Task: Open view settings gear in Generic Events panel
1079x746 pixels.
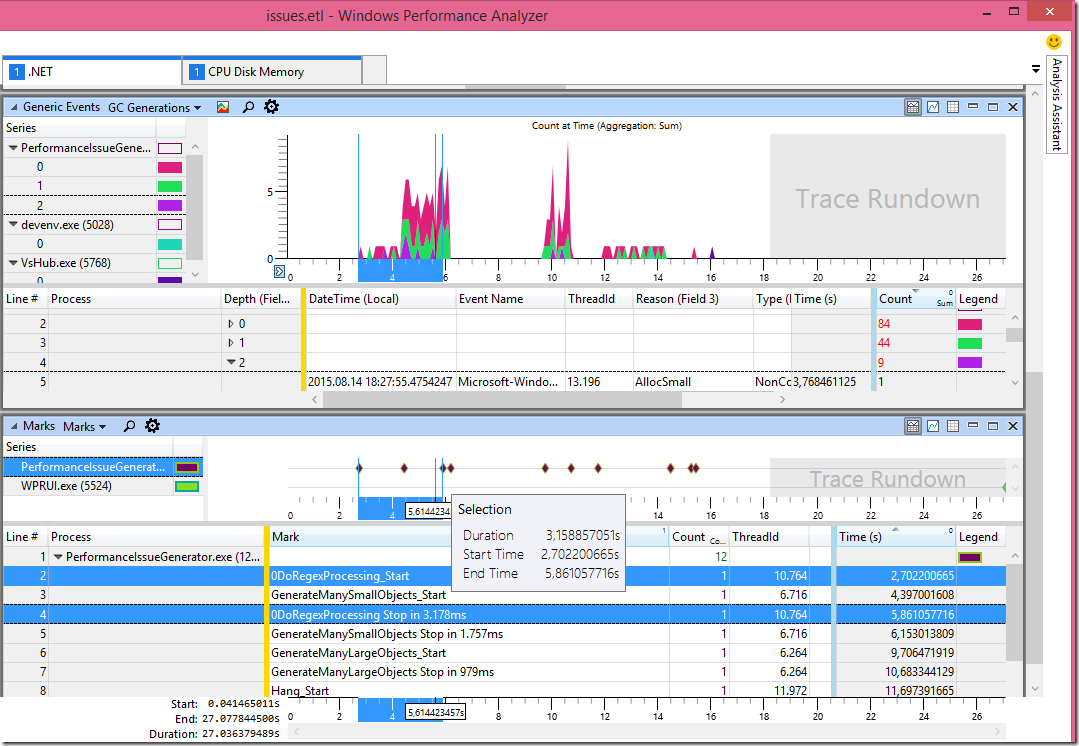Action: (x=272, y=107)
